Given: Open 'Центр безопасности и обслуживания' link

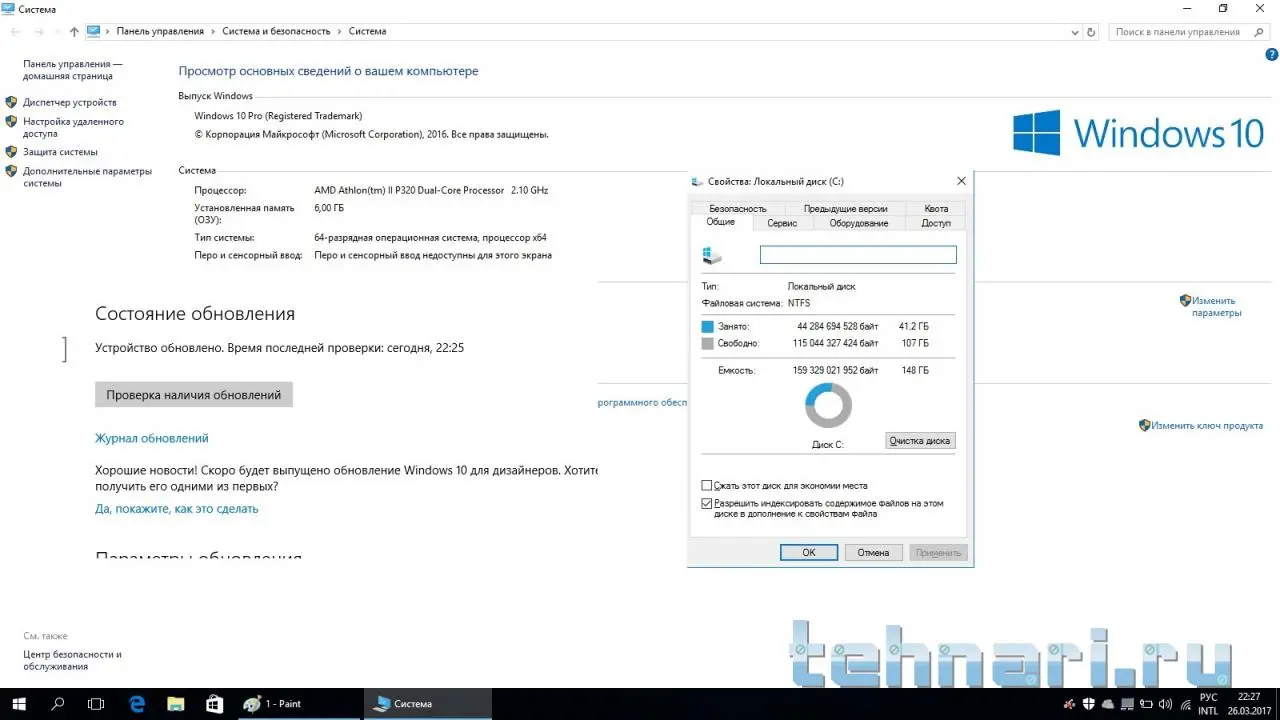Looking at the screenshot, I should (72, 660).
